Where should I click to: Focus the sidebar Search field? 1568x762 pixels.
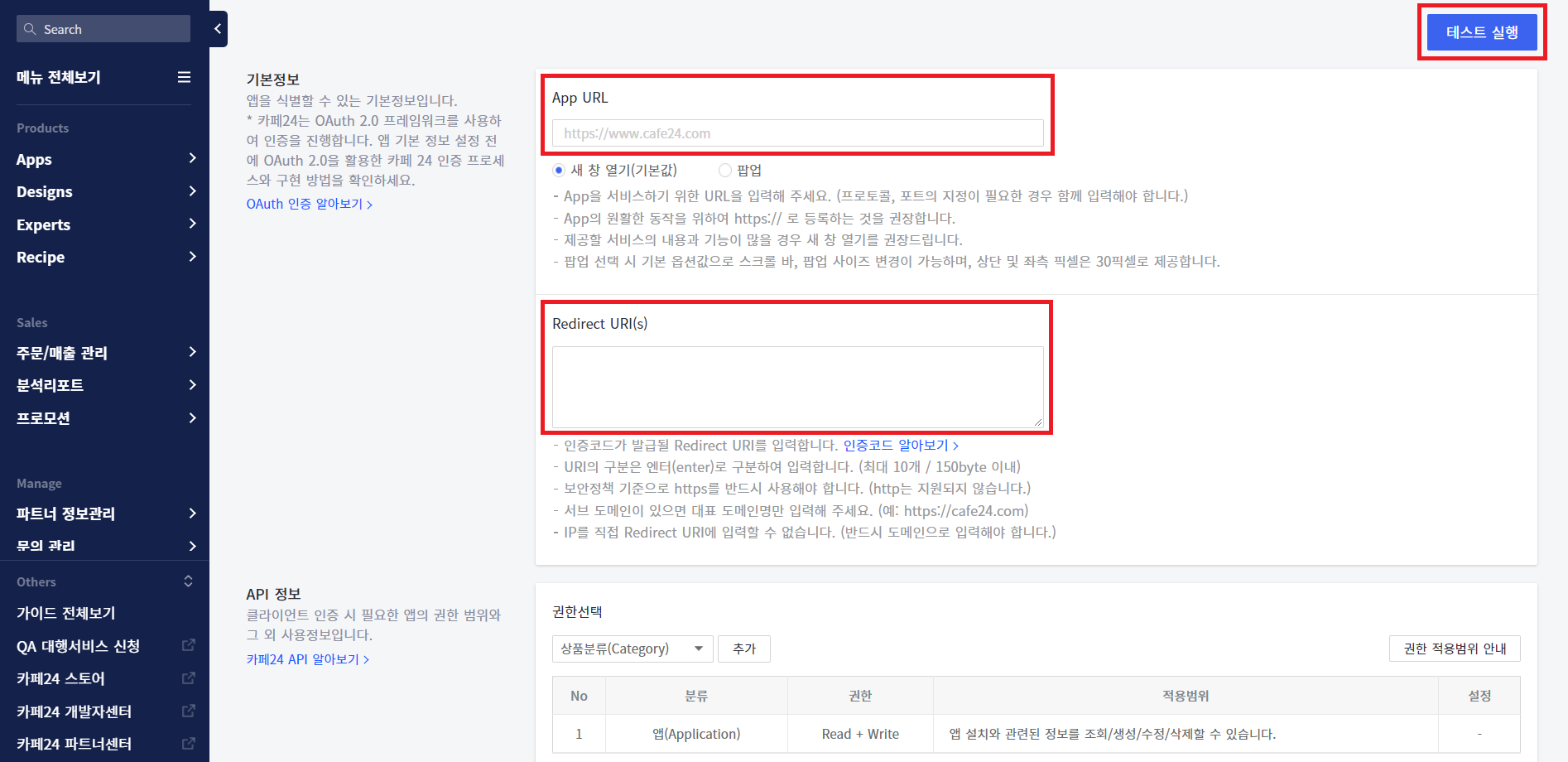(103, 29)
